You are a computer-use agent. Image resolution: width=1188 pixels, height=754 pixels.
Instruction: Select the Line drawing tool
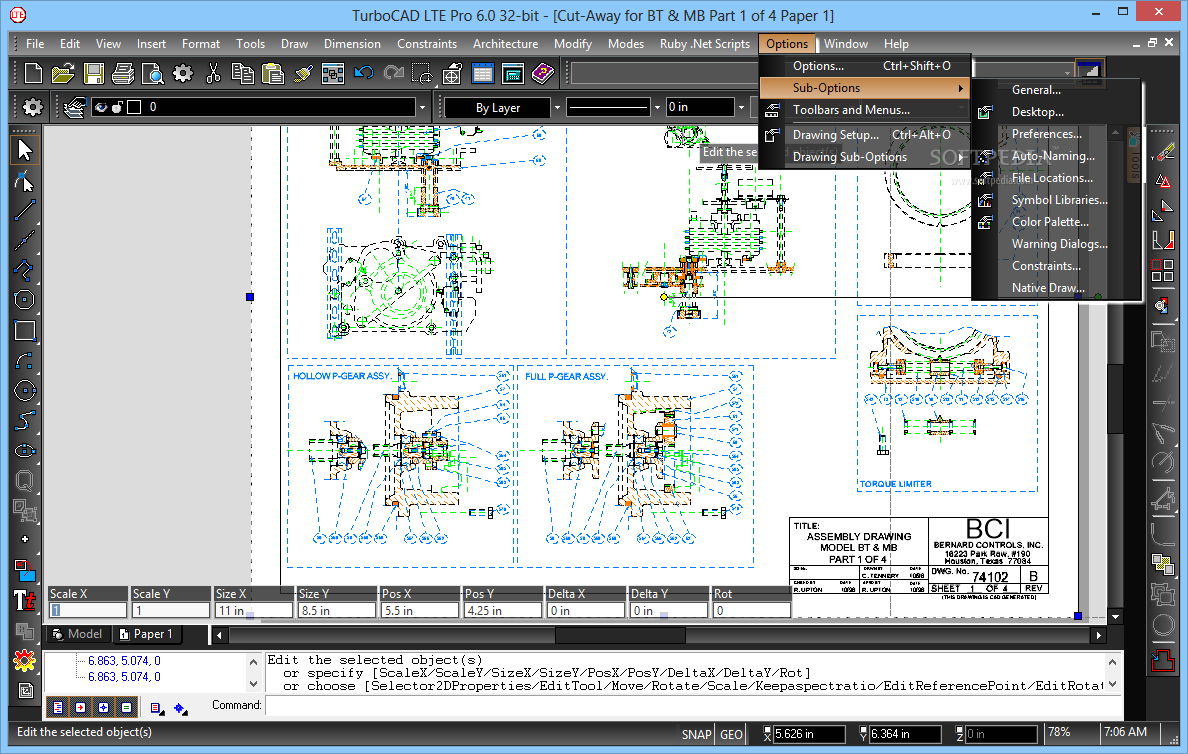pos(24,211)
